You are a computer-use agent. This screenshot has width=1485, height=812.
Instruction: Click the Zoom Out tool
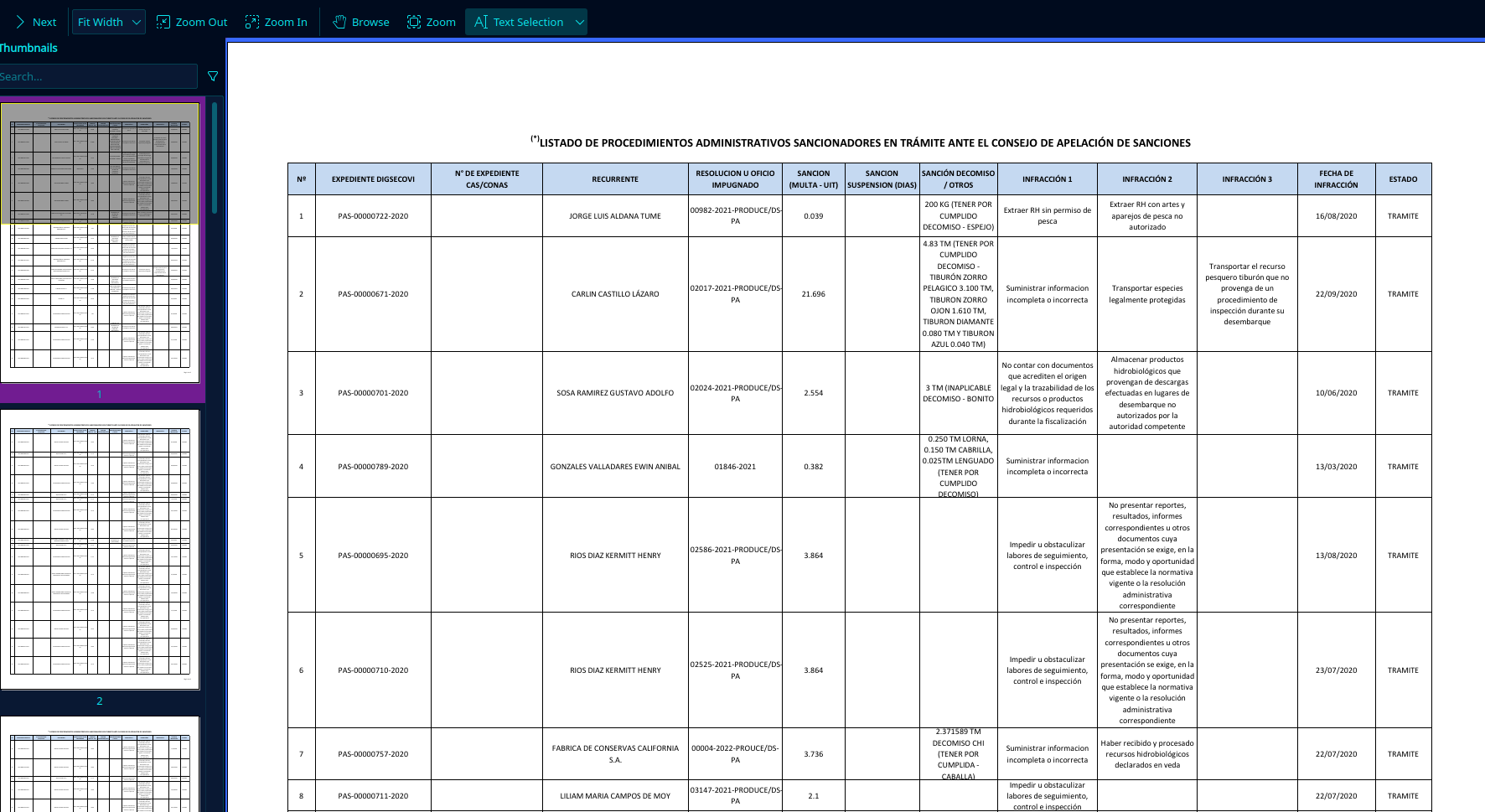192,22
